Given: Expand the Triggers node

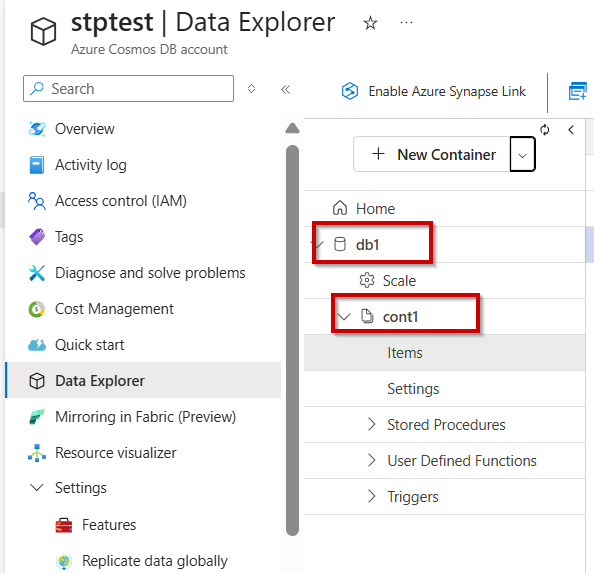Looking at the screenshot, I should point(372,496).
